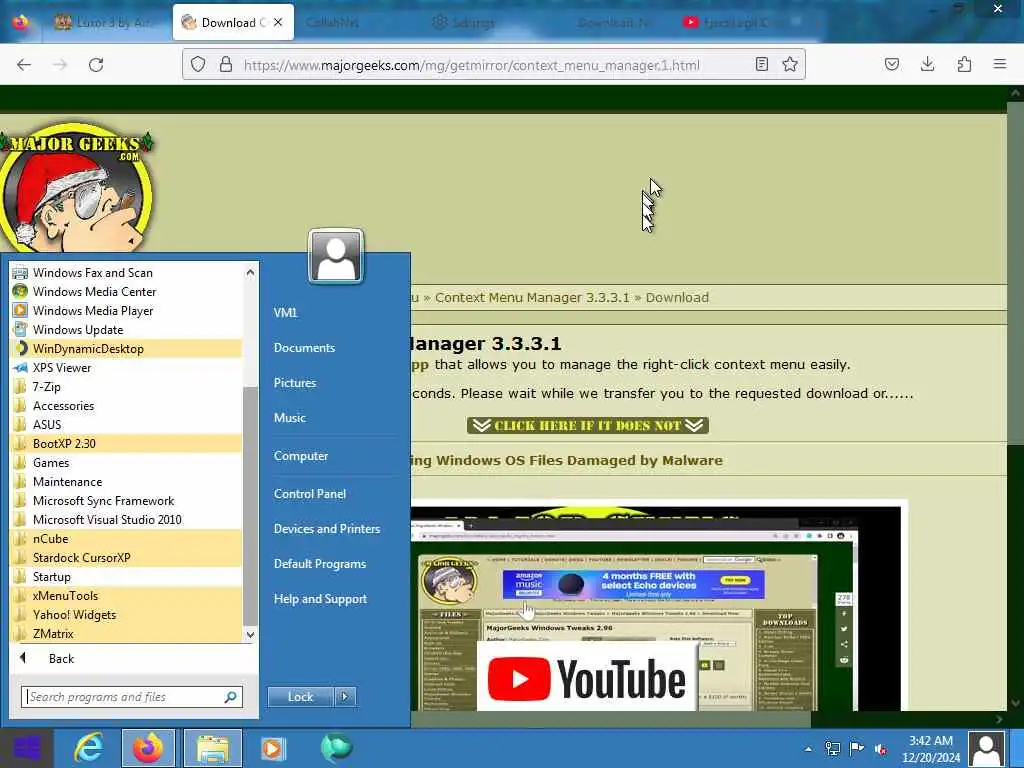
Task: Open Firefox downloads panel
Action: tap(927, 64)
